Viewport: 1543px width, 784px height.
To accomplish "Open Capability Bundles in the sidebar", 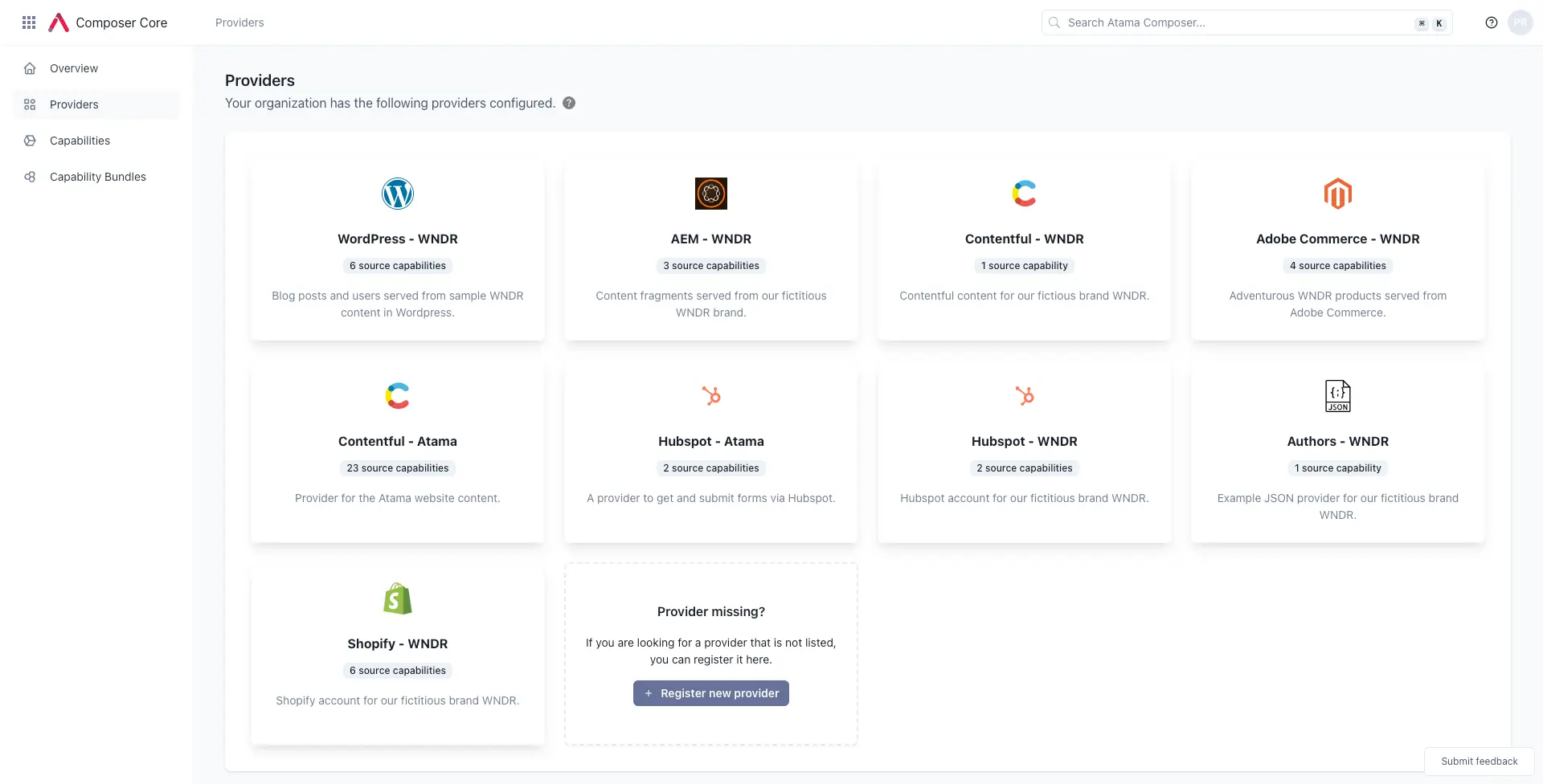I will pyautogui.click(x=97, y=177).
